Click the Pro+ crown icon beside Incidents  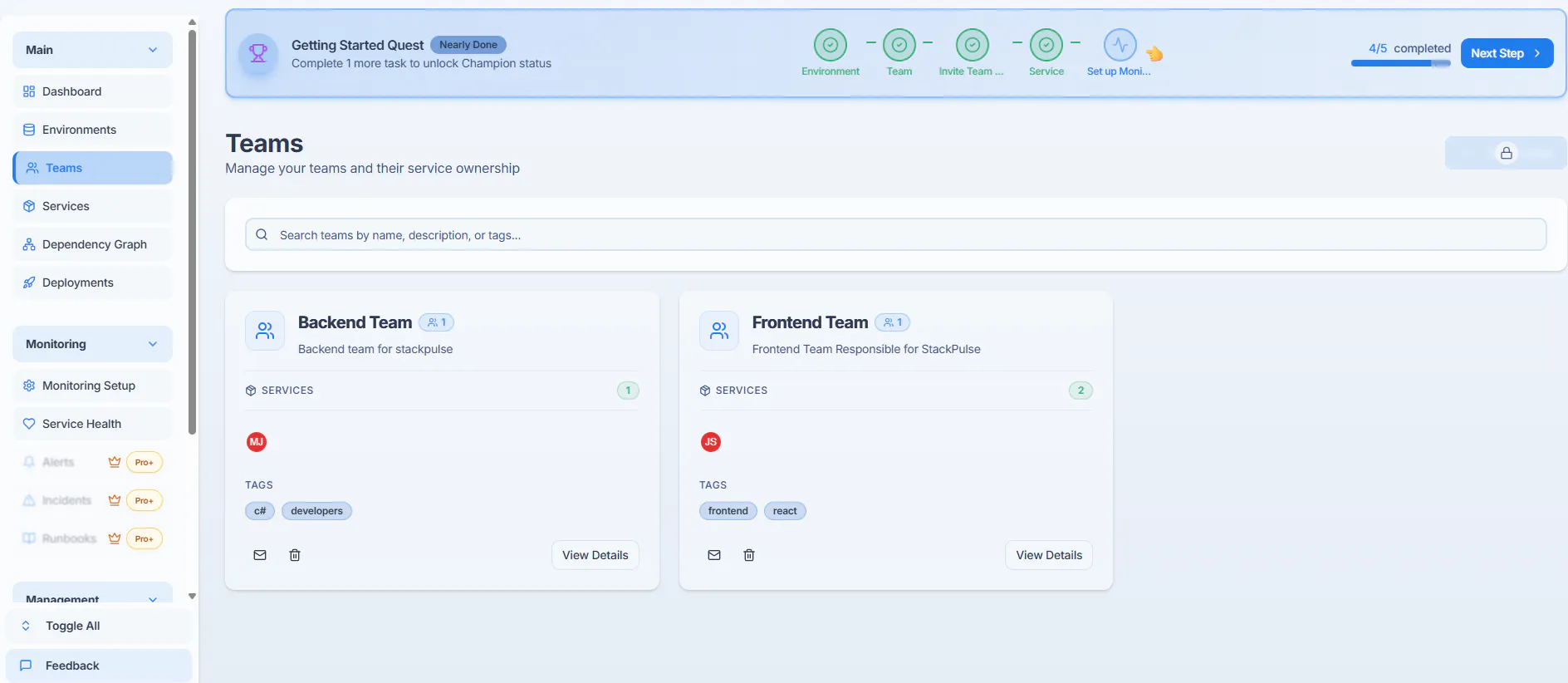115,500
